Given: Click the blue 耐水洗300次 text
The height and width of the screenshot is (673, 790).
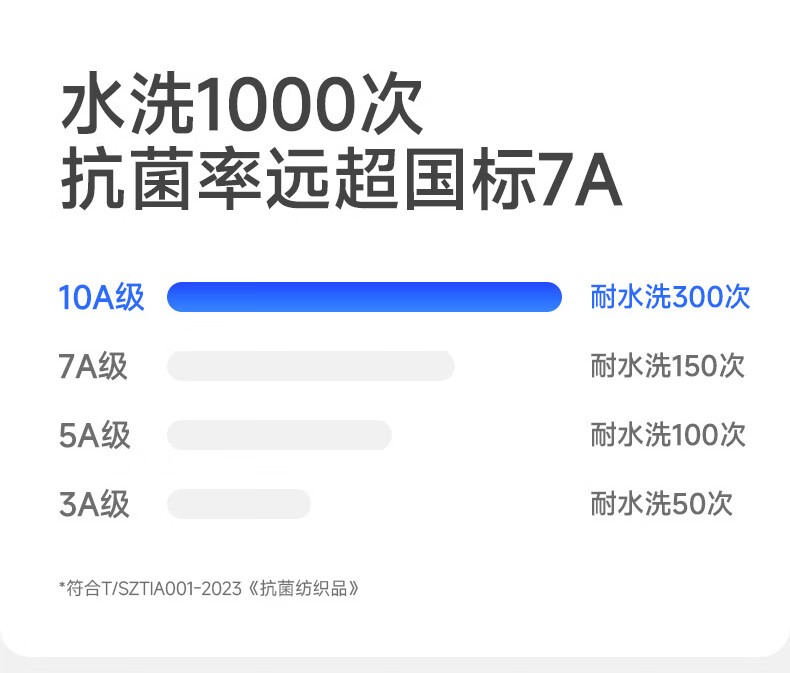Looking at the screenshot, I should pos(669,297).
